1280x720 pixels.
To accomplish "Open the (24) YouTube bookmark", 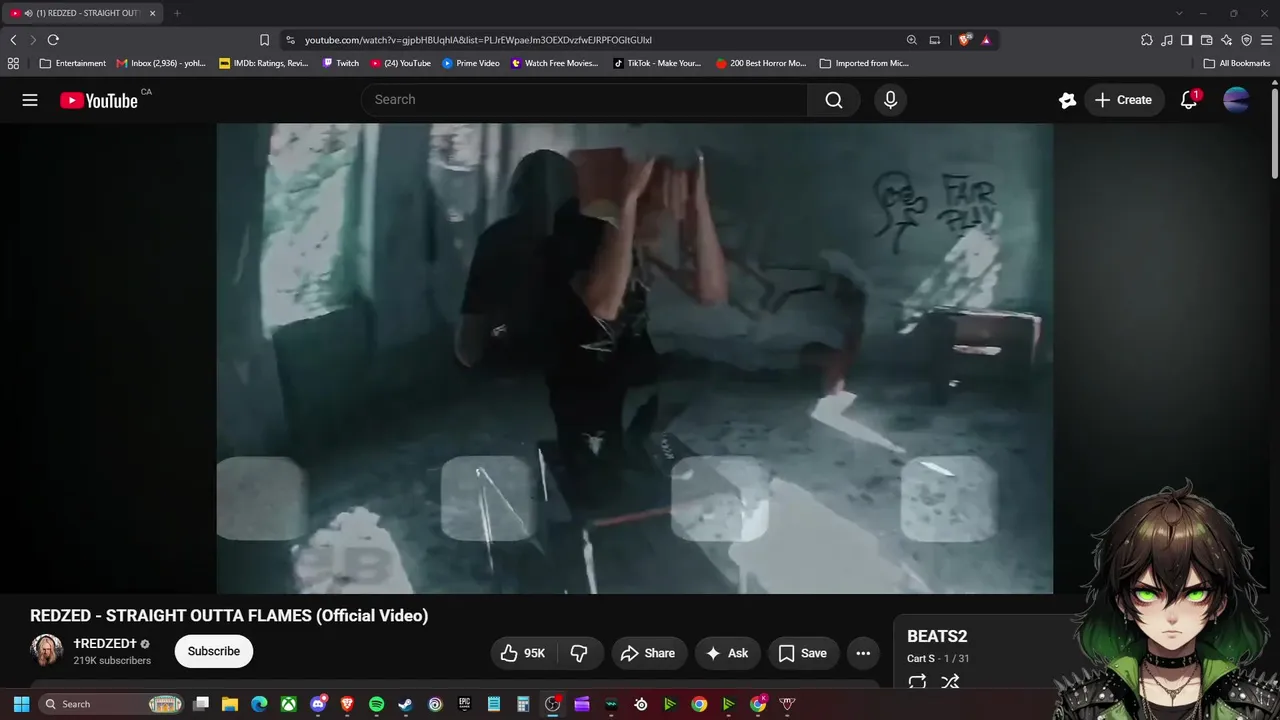I will (400, 63).
